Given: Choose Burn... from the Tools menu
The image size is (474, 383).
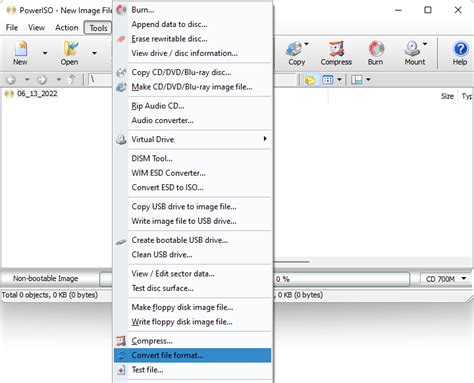Looking at the screenshot, I should 193,10.
